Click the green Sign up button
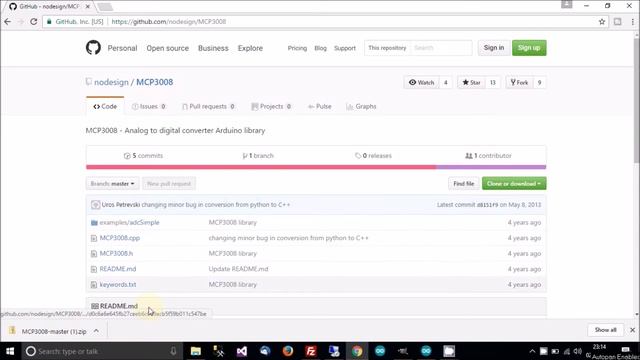This screenshot has height=360, width=640. (x=529, y=48)
